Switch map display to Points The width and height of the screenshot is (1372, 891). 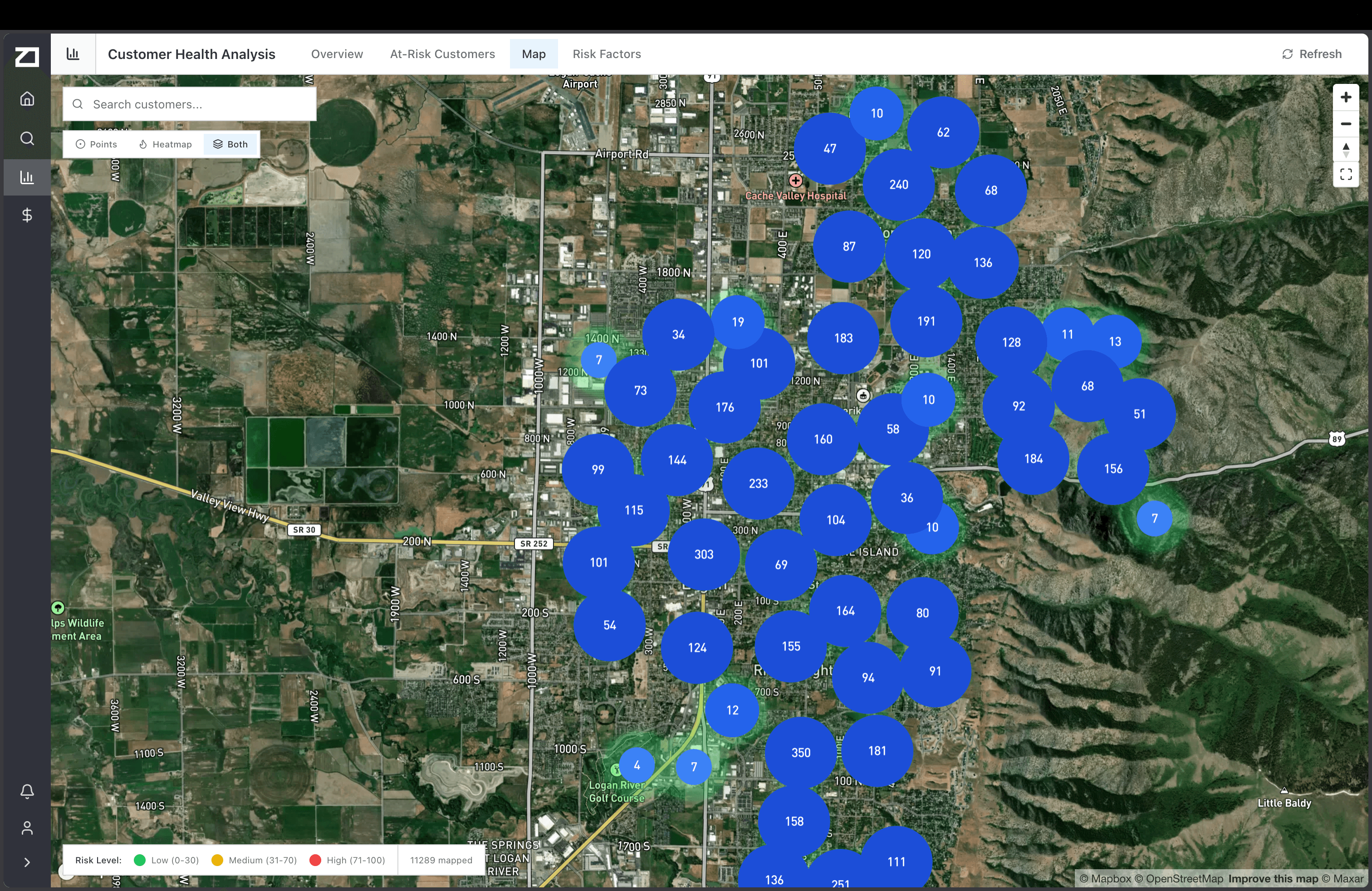97,144
